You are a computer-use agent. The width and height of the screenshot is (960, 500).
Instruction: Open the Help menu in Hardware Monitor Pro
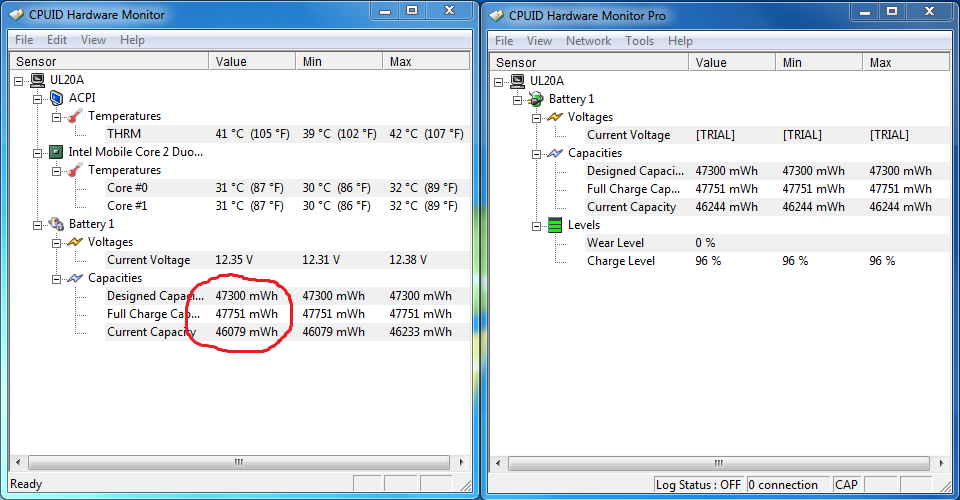(x=680, y=41)
